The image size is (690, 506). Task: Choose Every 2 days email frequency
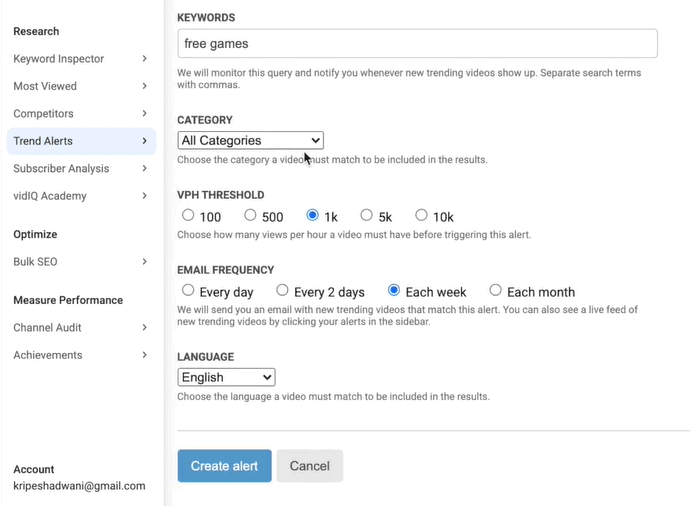282,290
